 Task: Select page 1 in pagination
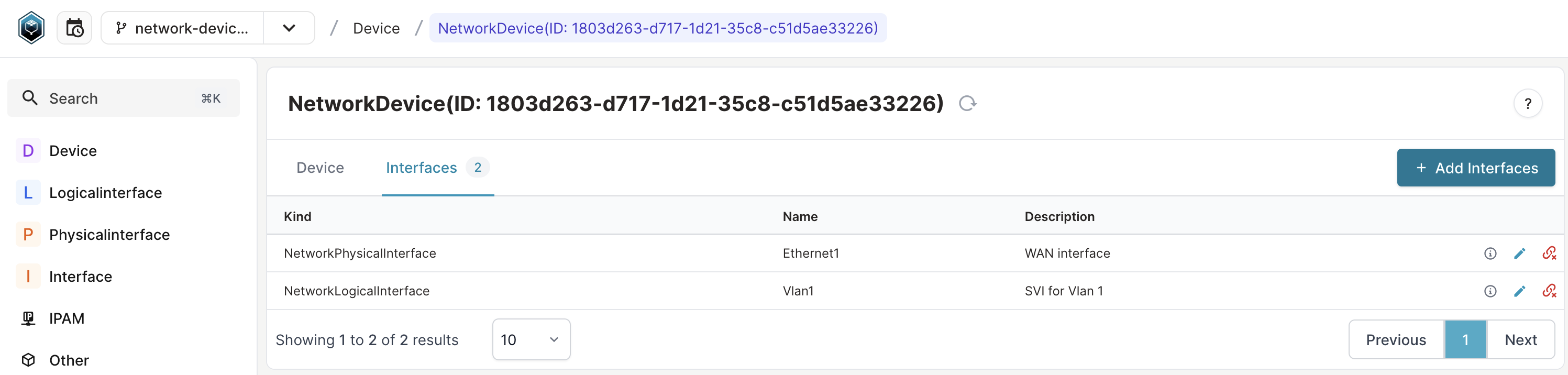point(1465,339)
